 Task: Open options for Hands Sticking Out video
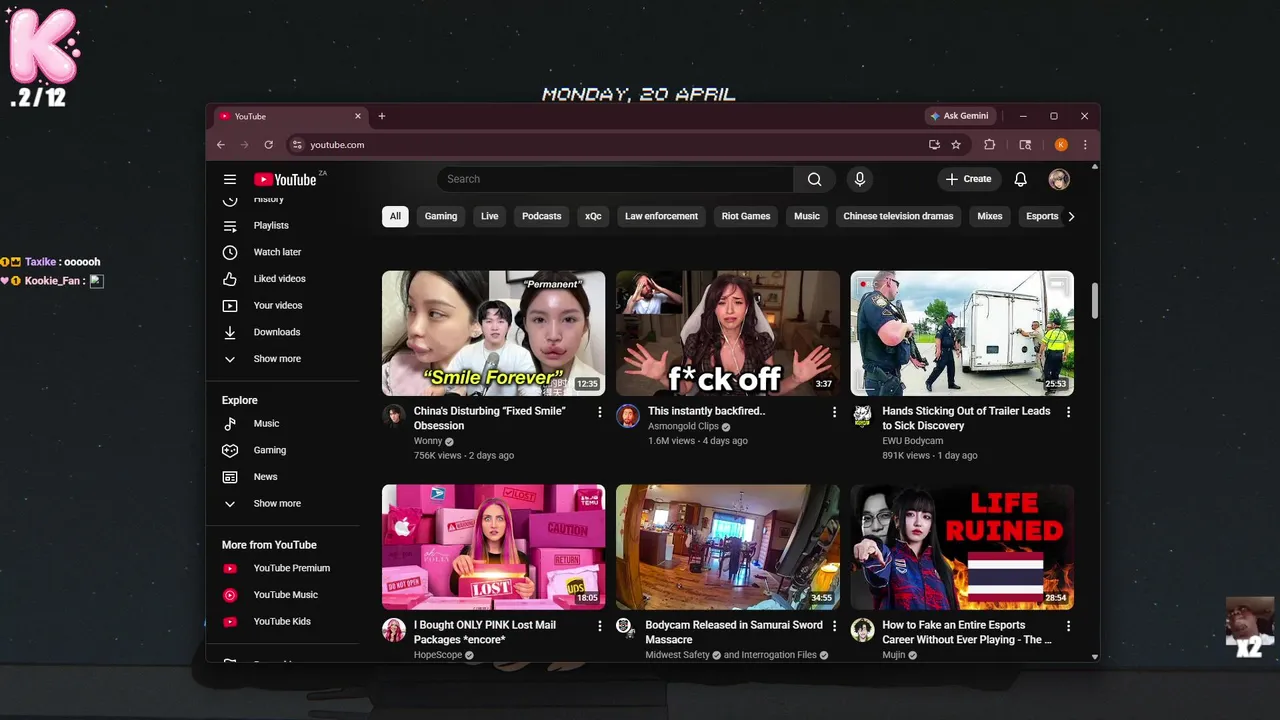pyautogui.click(x=1068, y=412)
